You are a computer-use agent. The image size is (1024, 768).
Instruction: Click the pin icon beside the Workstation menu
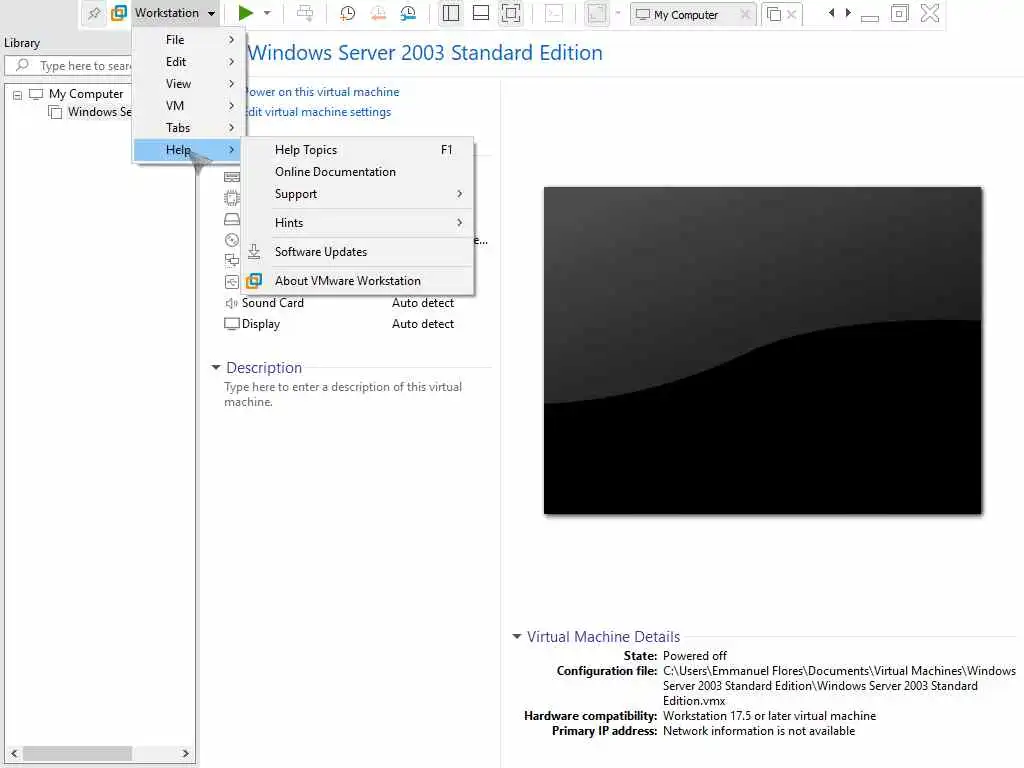(94, 13)
